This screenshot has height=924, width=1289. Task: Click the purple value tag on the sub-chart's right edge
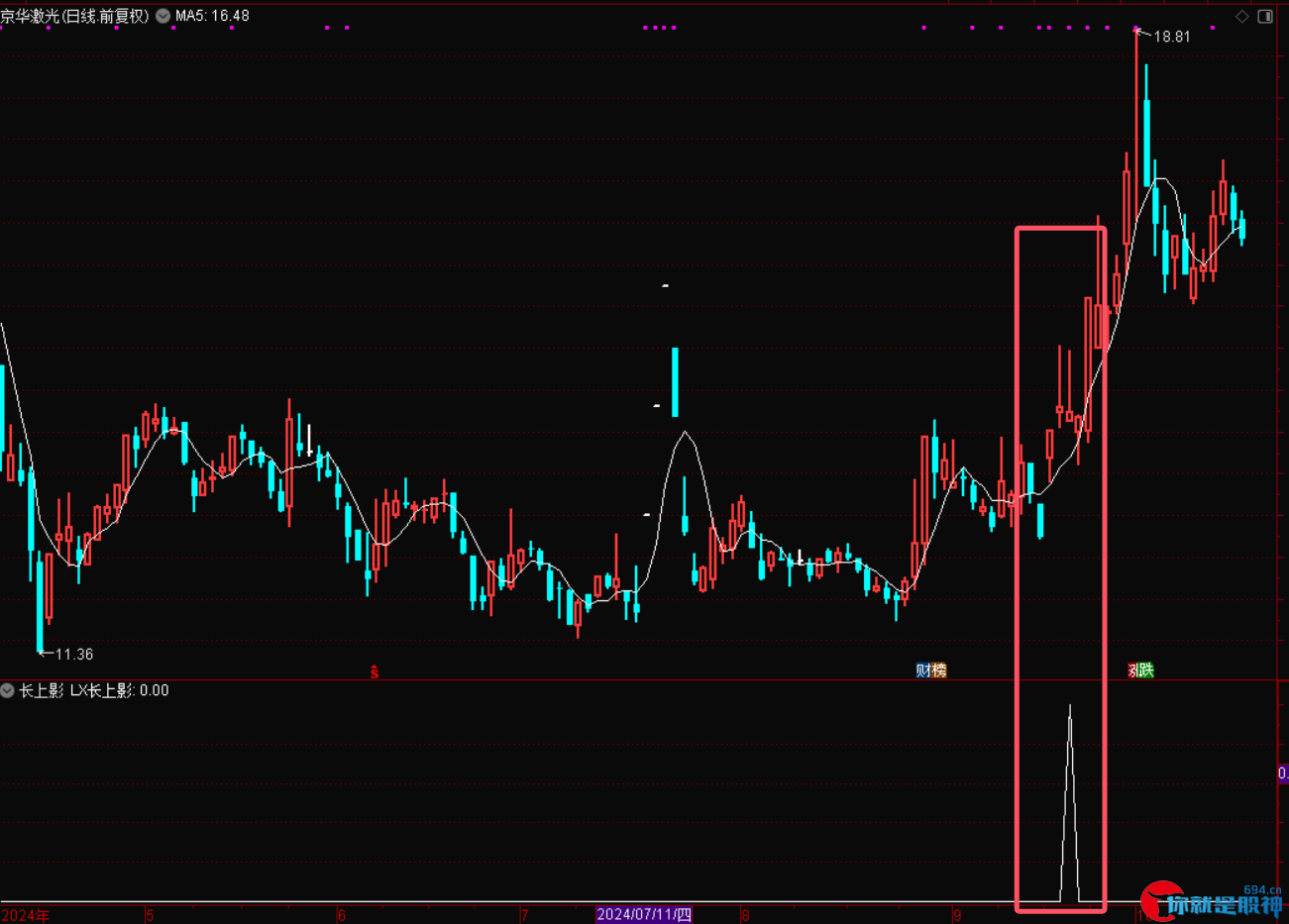click(1283, 773)
